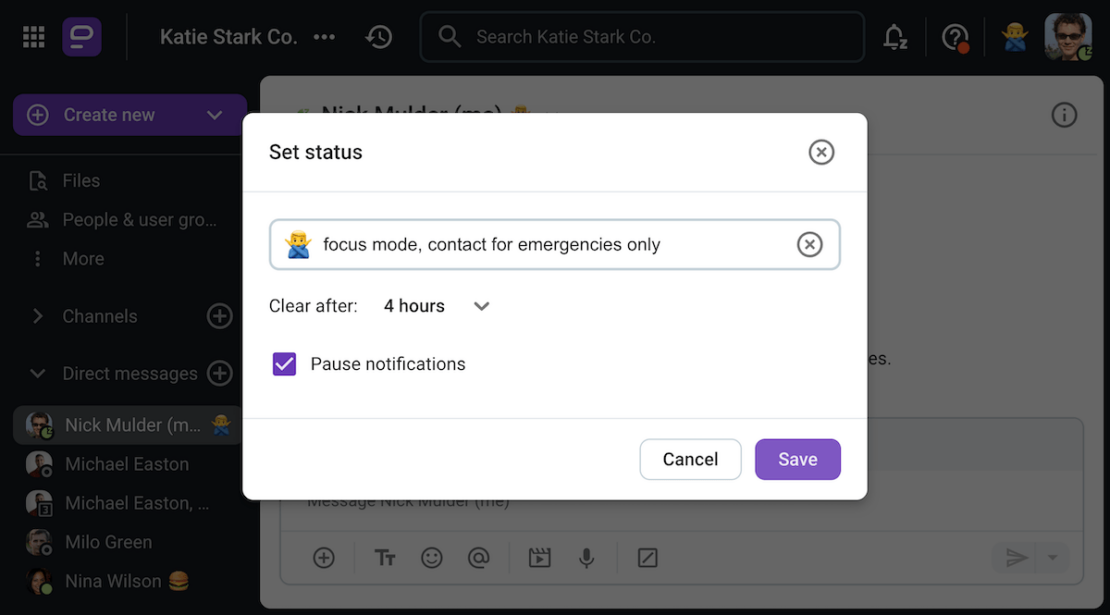
Task: Click the status message text field
Action: pos(550,244)
